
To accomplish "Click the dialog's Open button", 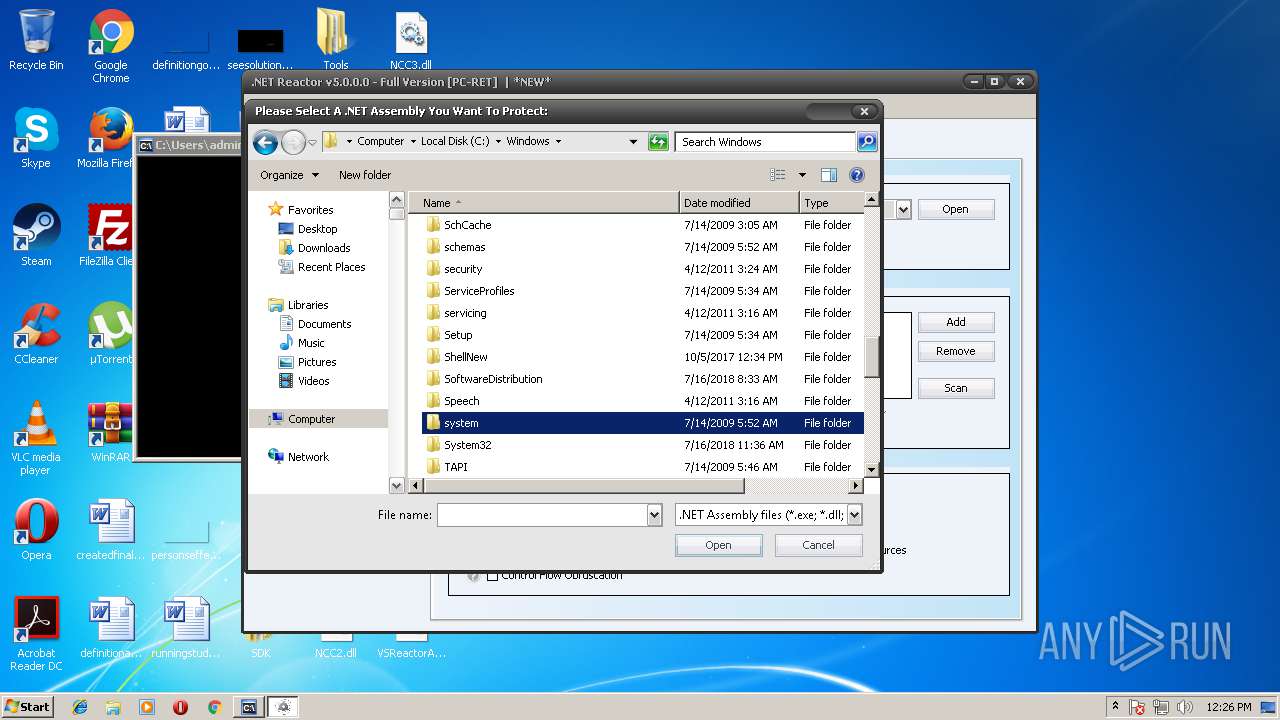I will pyautogui.click(x=718, y=545).
